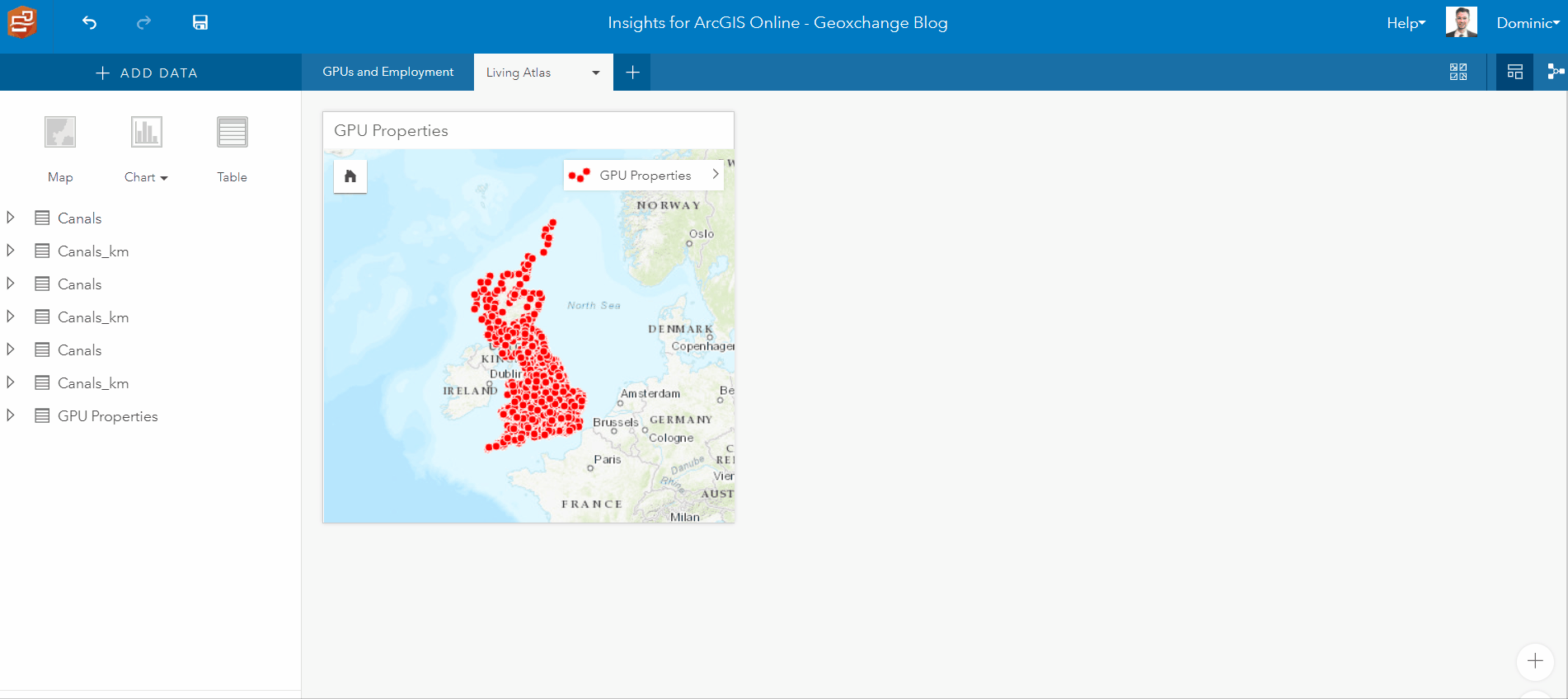
Task: Expand GPU Properties layer options chevron
Action: click(x=715, y=175)
